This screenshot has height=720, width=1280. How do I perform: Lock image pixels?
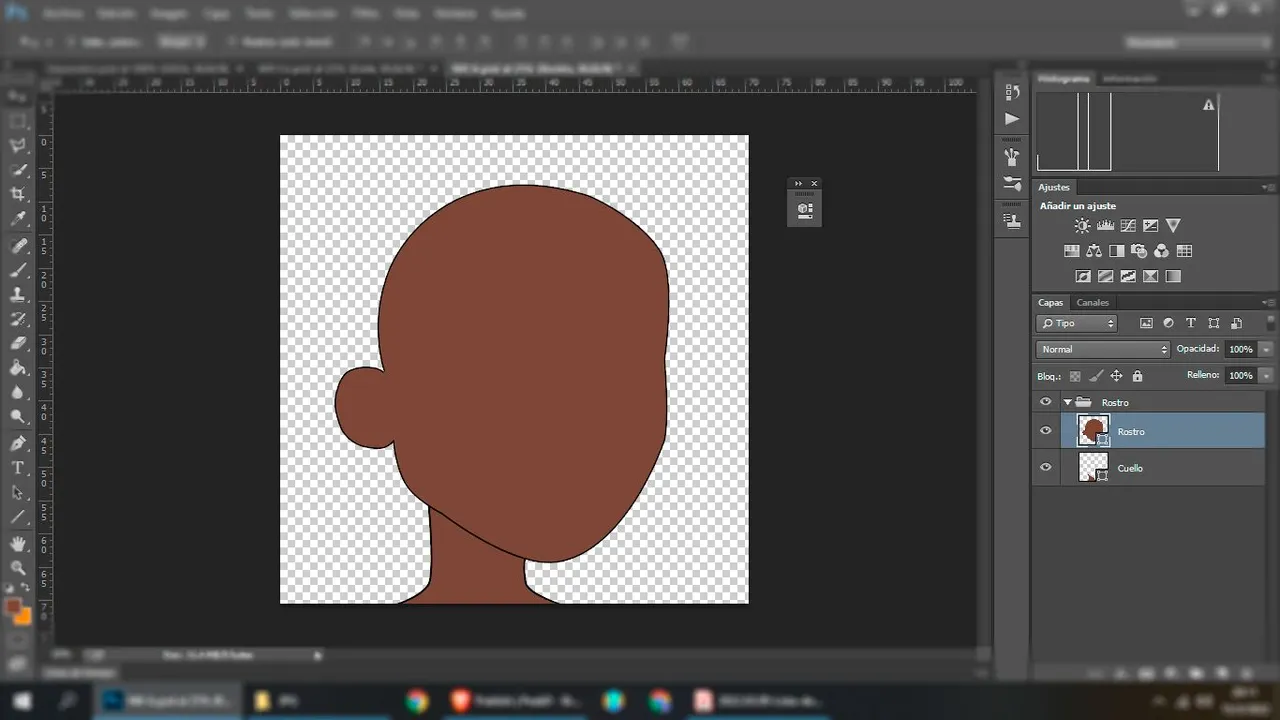click(x=1096, y=376)
